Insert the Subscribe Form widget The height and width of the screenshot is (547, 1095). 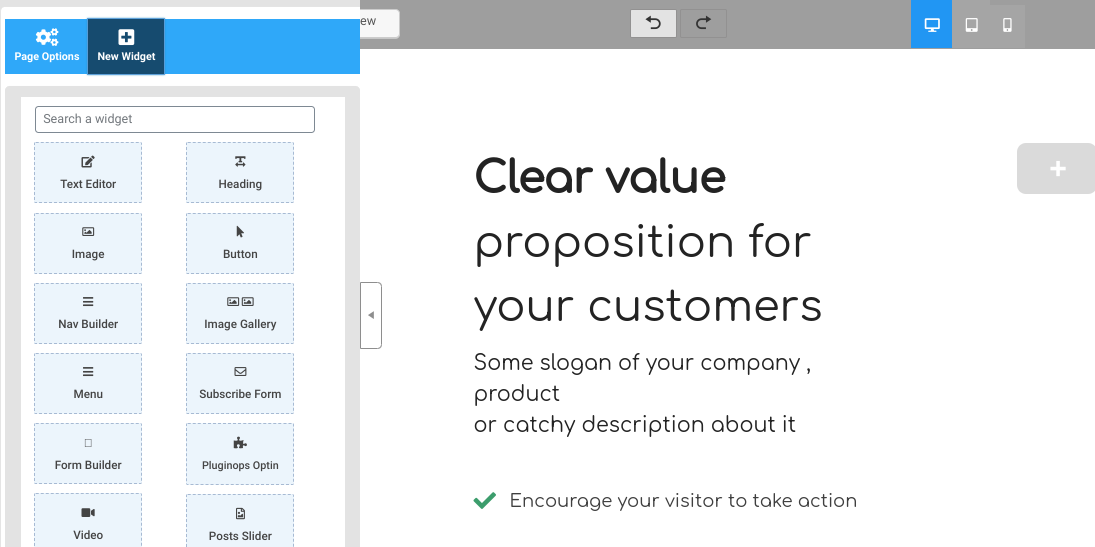(240, 383)
